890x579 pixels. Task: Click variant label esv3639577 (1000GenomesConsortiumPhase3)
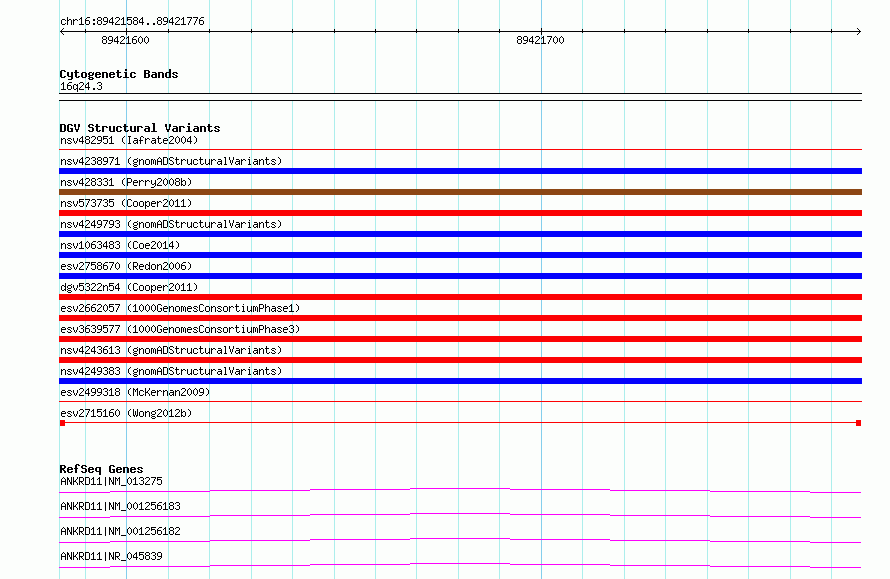180,329
